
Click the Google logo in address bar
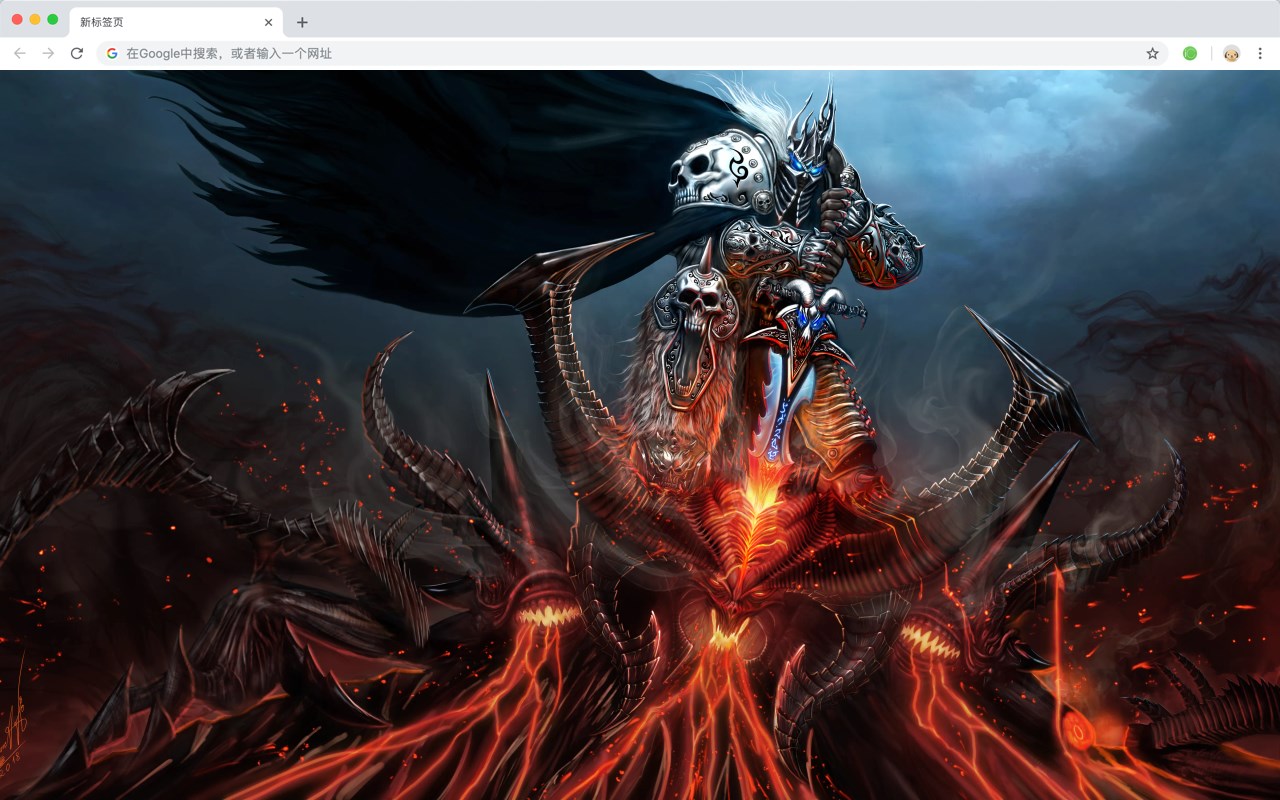(x=112, y=53)
